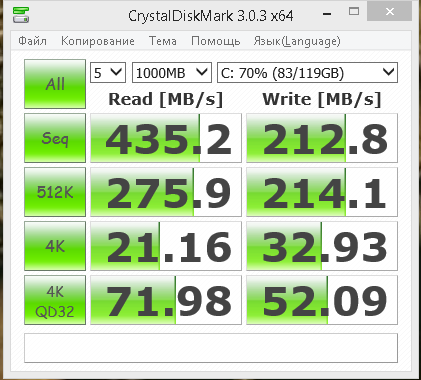Open the Копирование menu
The width and height of the screenshot is (421, 380).
[98, 41]
